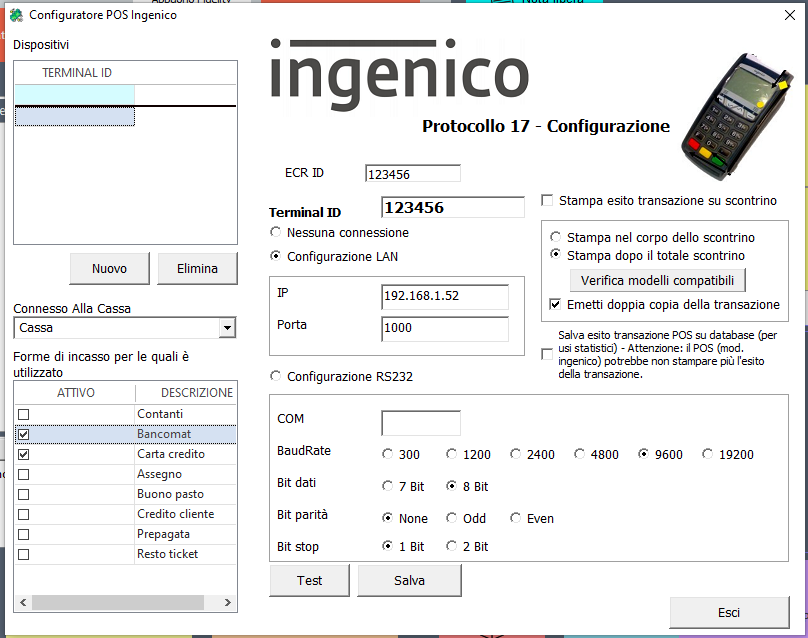Click the Configuratore POS Ingenico title bar icon

(x=16, y=15)
